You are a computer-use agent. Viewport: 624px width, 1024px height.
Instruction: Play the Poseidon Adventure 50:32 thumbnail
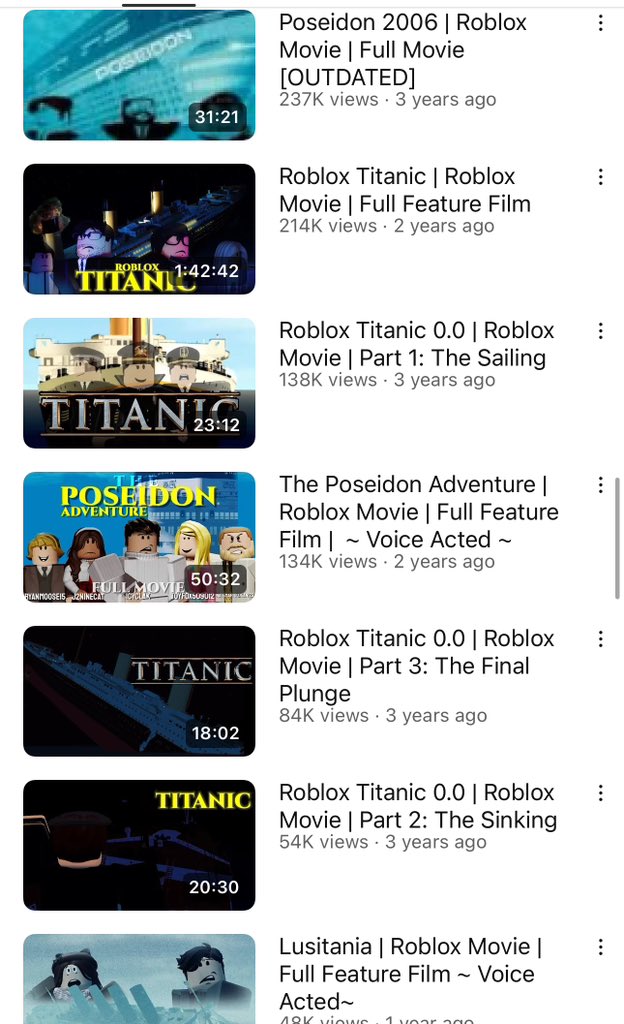click(x=139, y=537)
